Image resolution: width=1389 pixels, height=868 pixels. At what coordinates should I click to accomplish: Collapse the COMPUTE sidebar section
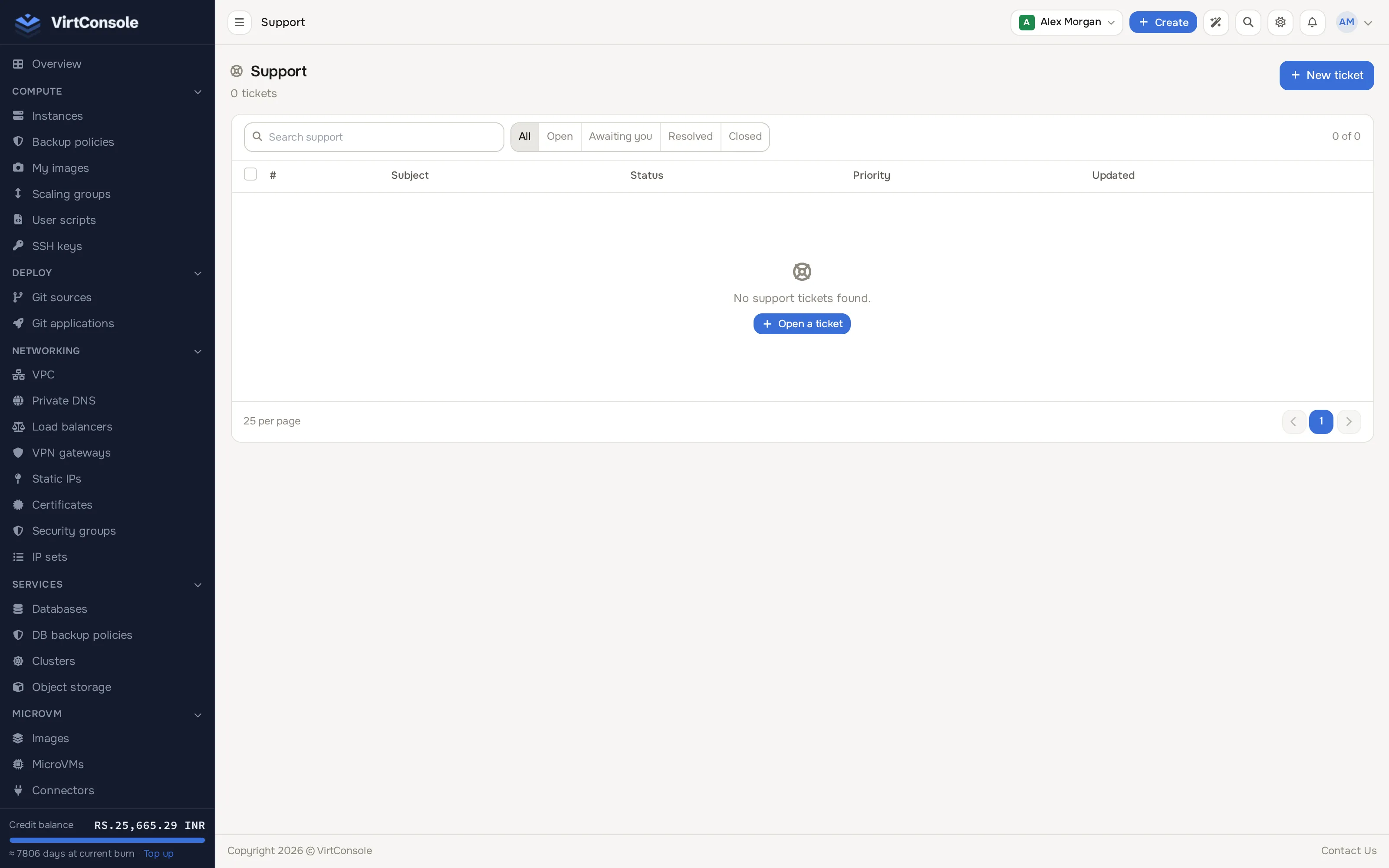pyautogui.click(x=197, y=92)
